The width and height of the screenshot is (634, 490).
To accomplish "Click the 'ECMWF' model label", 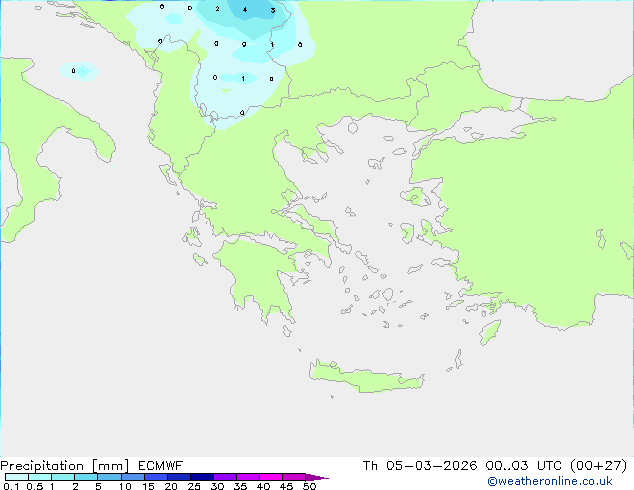I will pyautogui.click(x=161, y=466).
